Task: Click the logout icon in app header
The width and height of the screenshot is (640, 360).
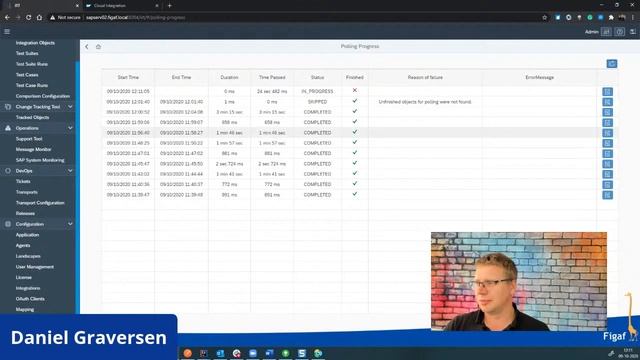Action: coord(633,32)
